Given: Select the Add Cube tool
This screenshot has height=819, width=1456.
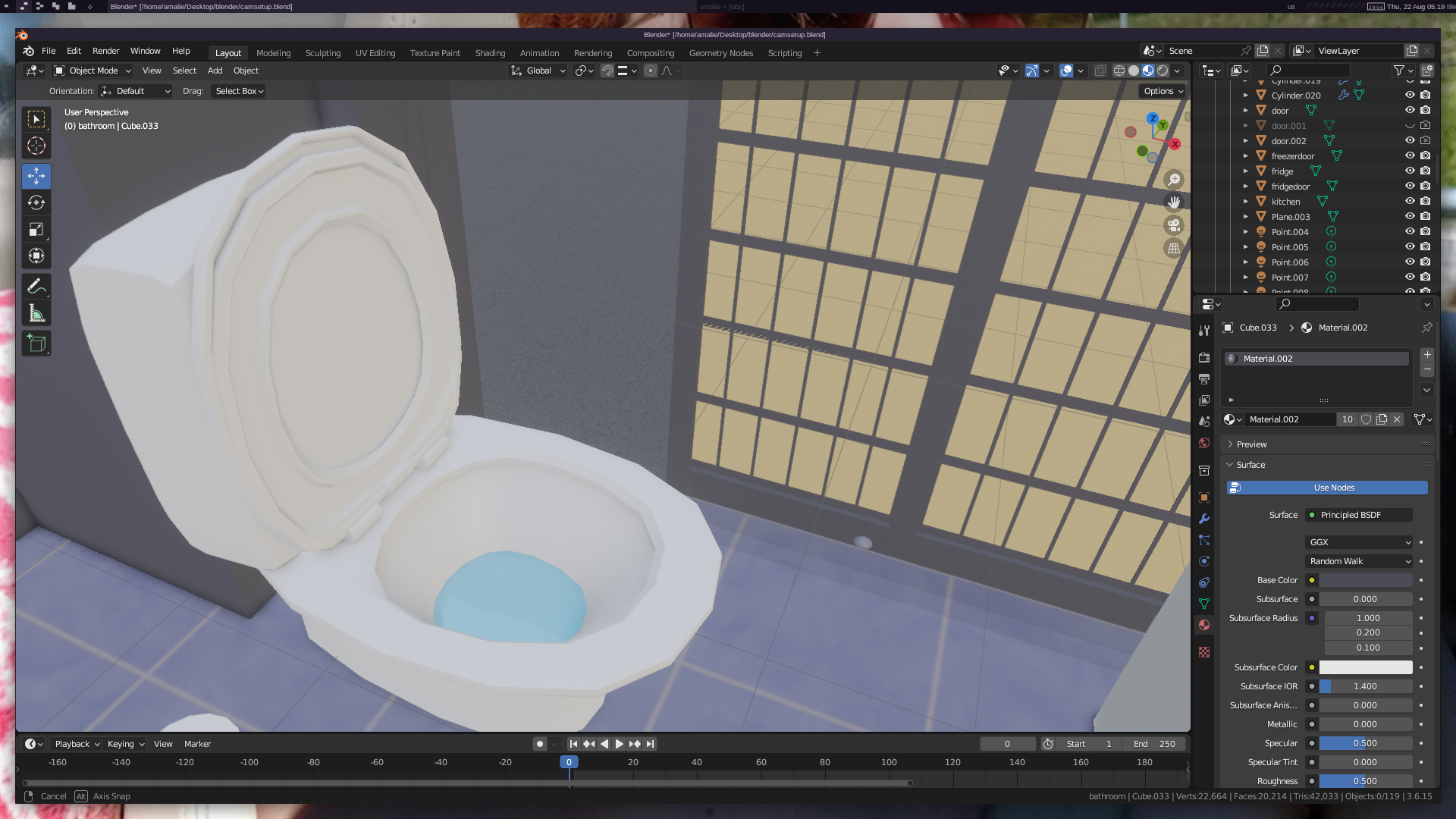Looking at the screenshot, I should click(36, 344).
